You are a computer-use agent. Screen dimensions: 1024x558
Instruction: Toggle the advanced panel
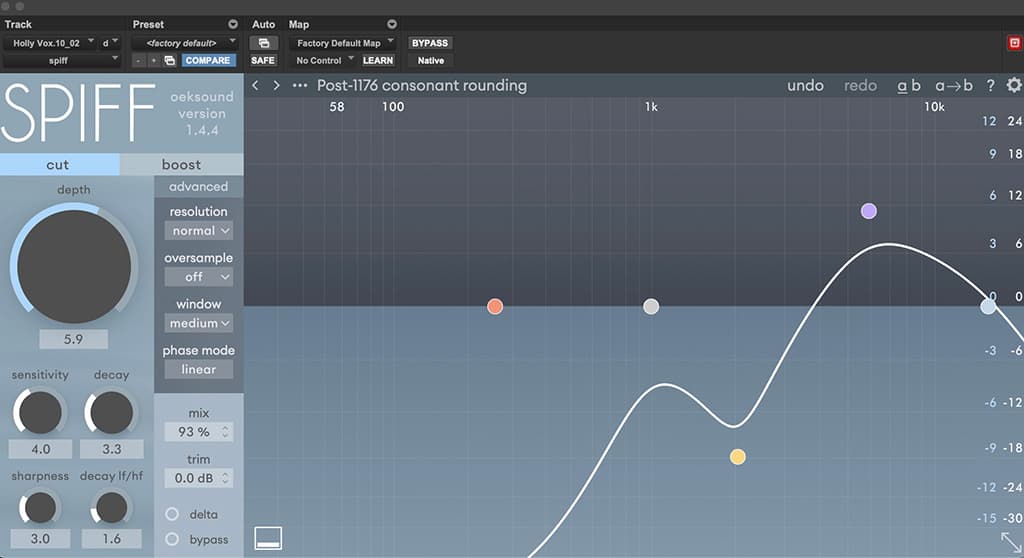click(199, 187)
